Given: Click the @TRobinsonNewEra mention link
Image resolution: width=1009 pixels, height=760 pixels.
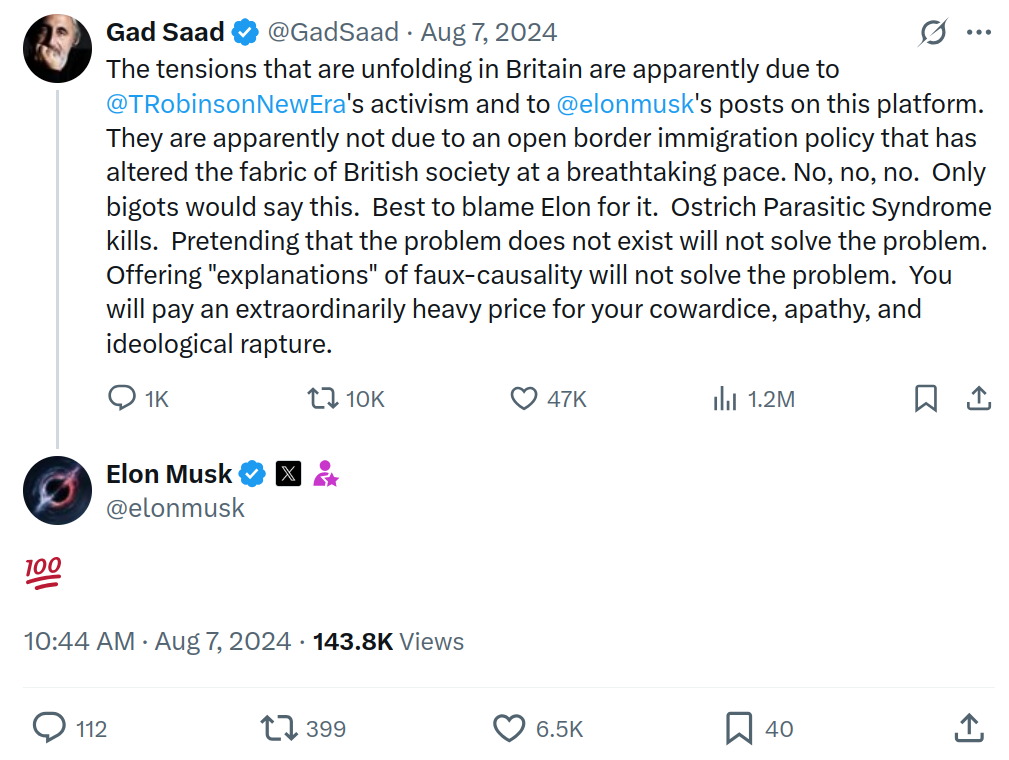Looking at the screenshot, I should 227,104.
